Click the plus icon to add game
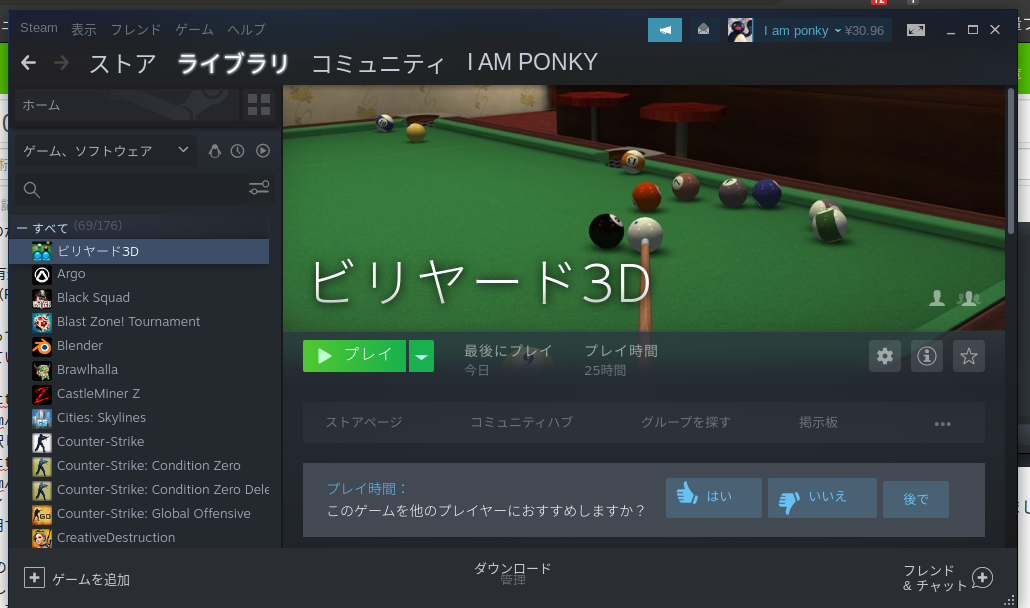Viewport: 1030px width, 608px height. 34,578
